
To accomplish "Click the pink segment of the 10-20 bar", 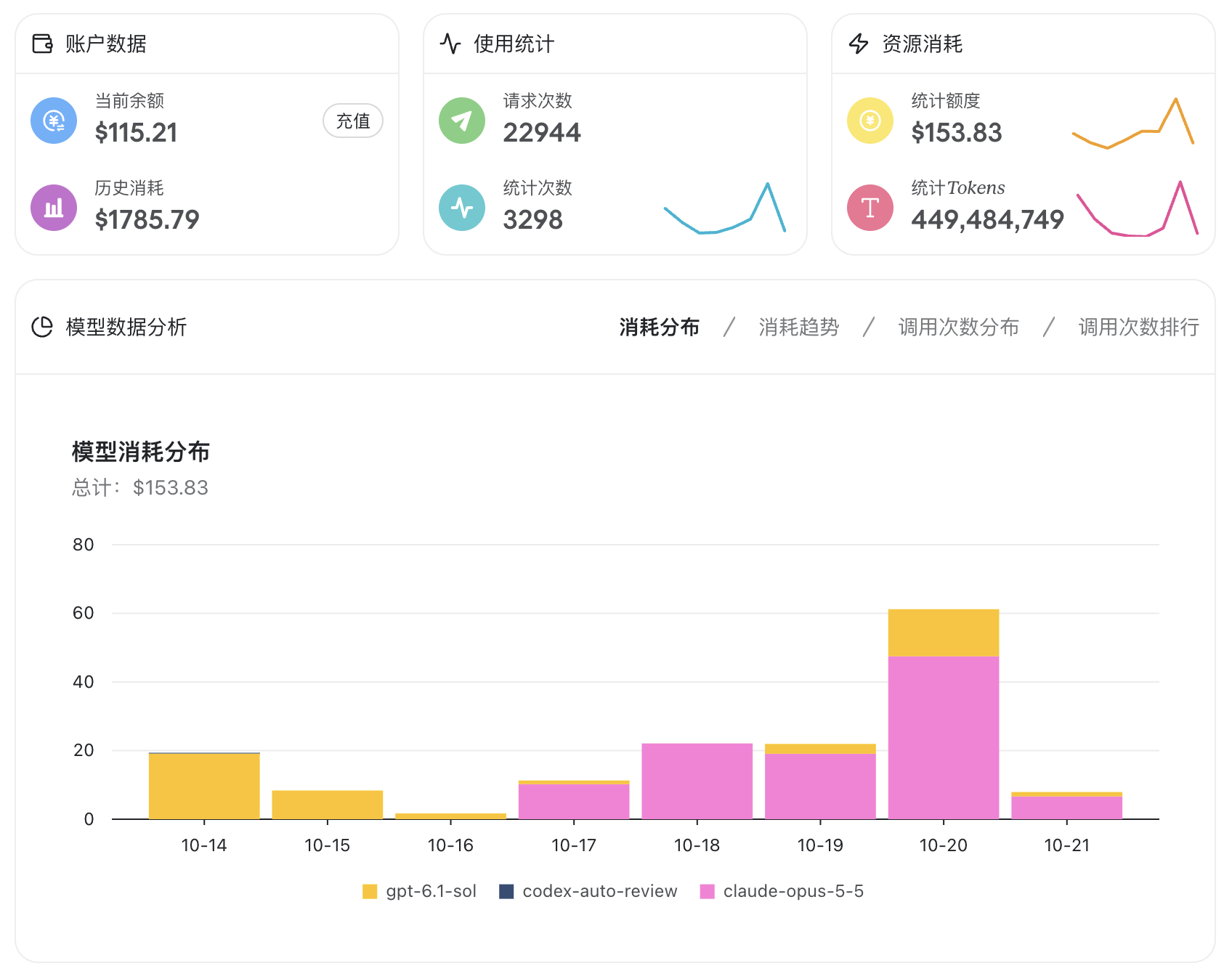I will 944,738.
